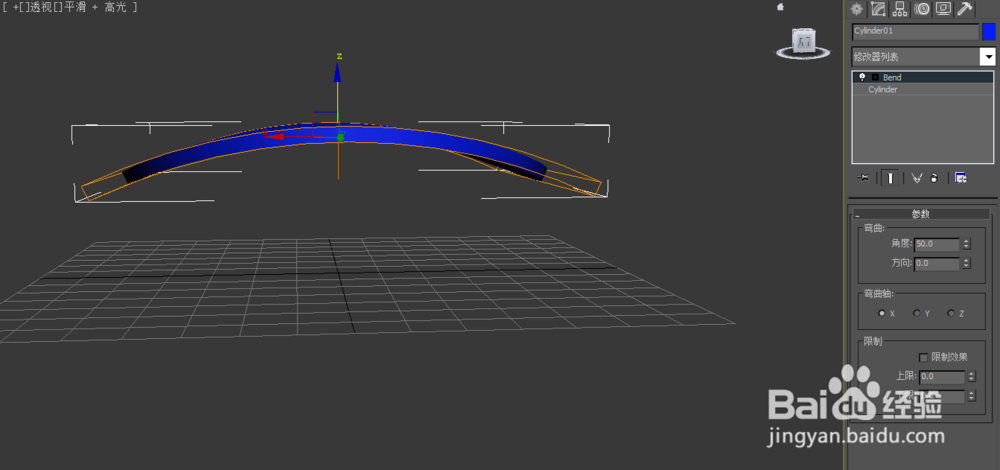Click the ViewCube home icon

[x=780, y=7]
